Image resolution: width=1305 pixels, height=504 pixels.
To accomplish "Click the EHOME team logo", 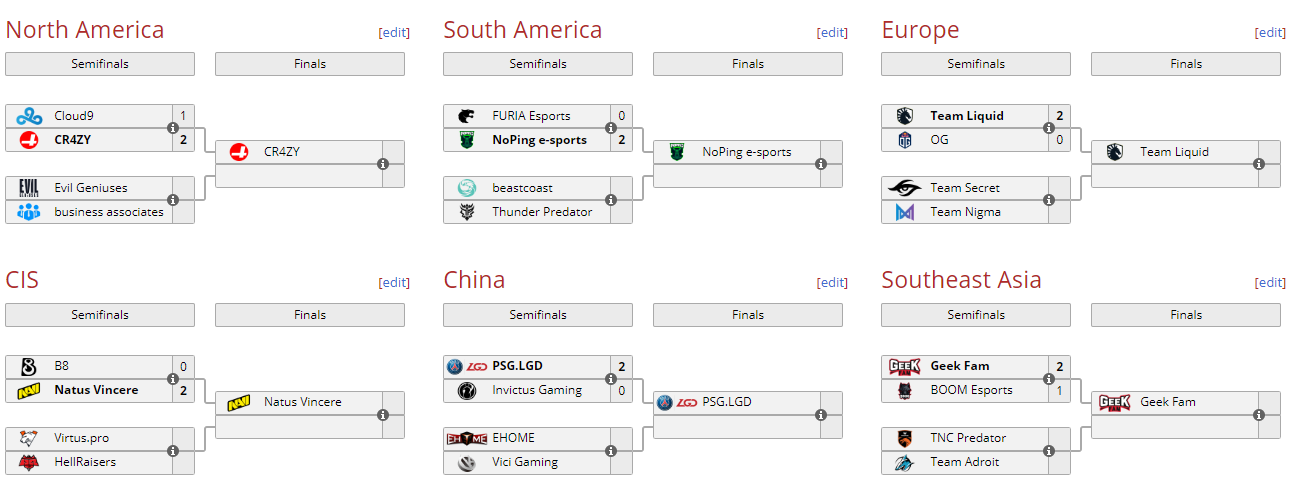I will coord(467,438).
